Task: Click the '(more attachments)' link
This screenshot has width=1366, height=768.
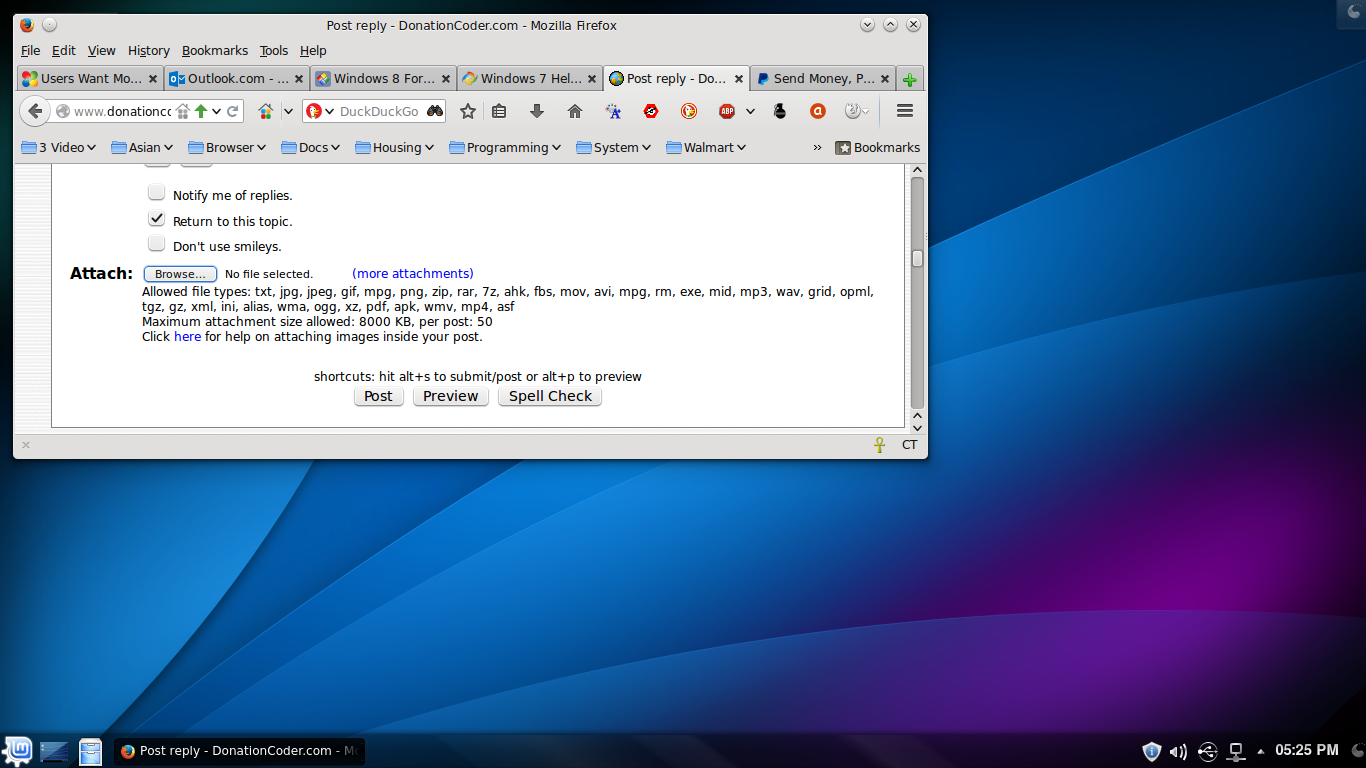Action: click(413, 273)
